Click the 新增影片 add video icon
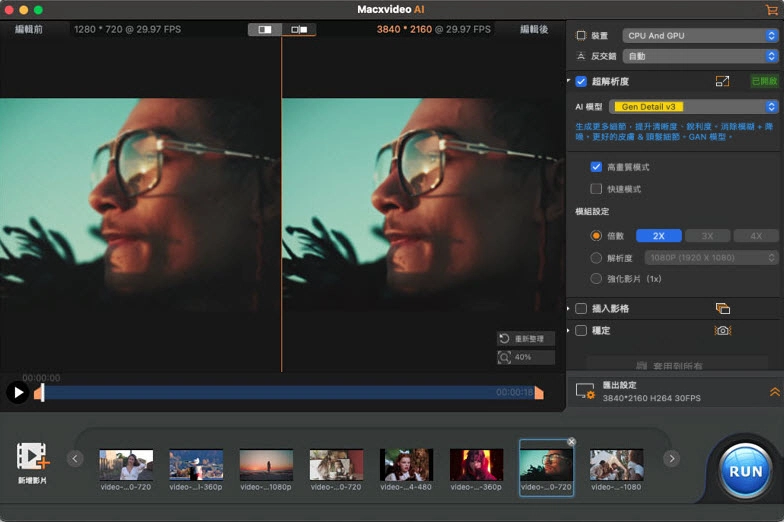784x522 pixels. pyautogui.click(x=32, y=458)
